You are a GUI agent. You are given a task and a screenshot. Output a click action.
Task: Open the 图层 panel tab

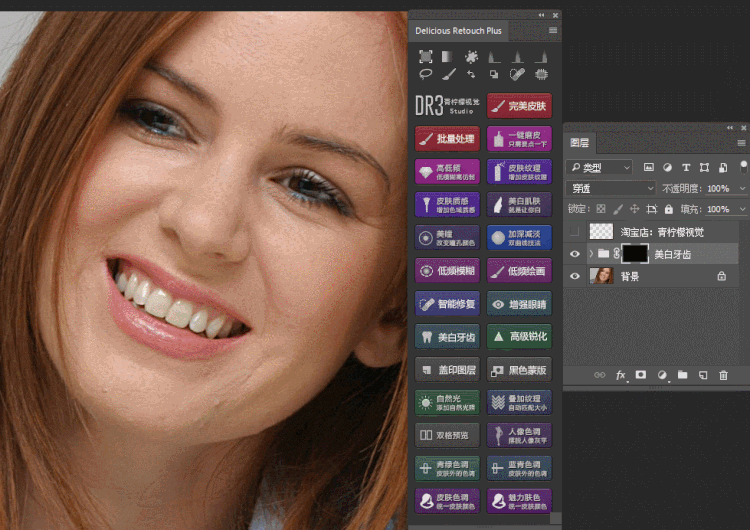pyautogui.click(x=579, y=143)
